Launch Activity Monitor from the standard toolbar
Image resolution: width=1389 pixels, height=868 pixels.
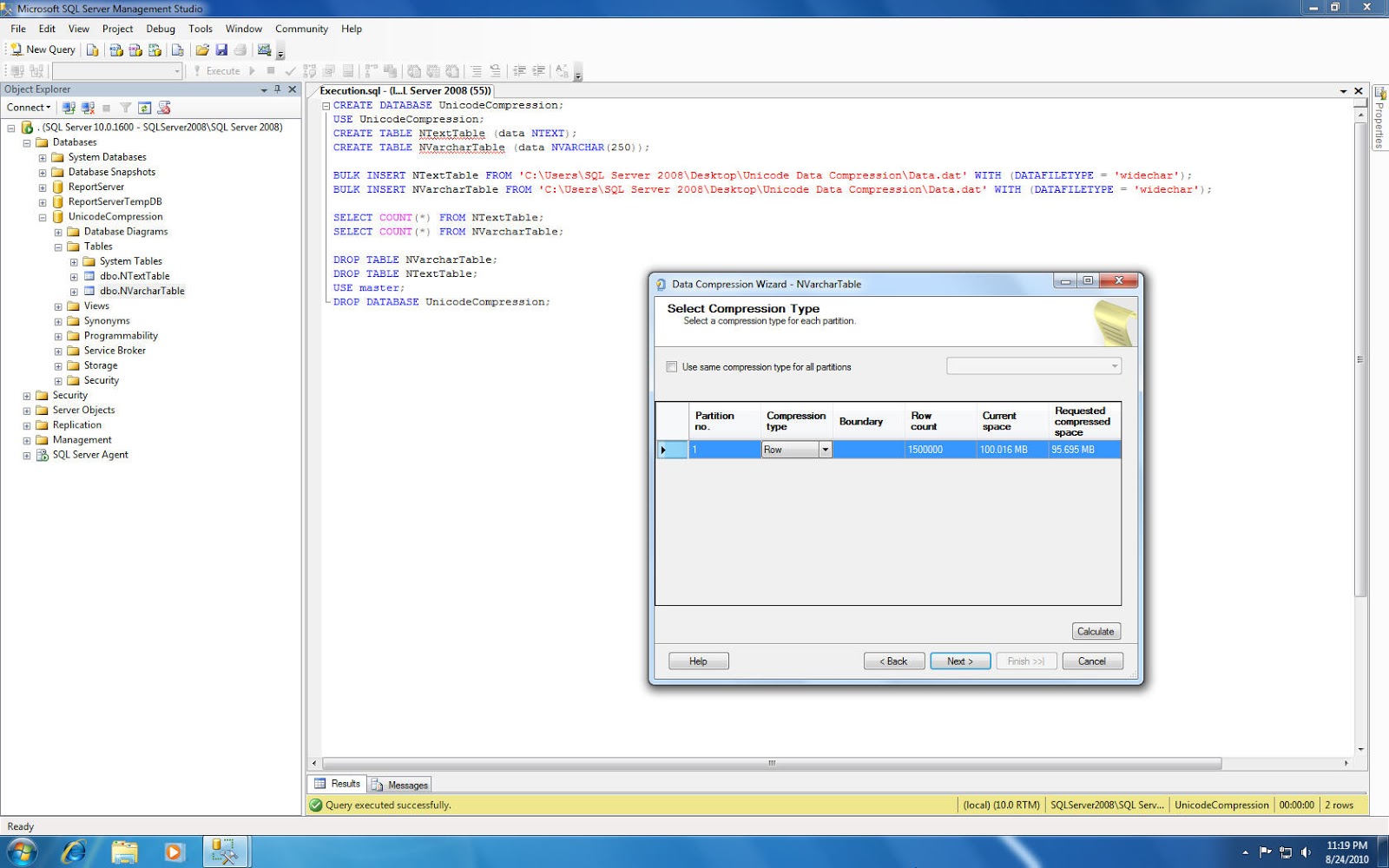tap(265, 49)
